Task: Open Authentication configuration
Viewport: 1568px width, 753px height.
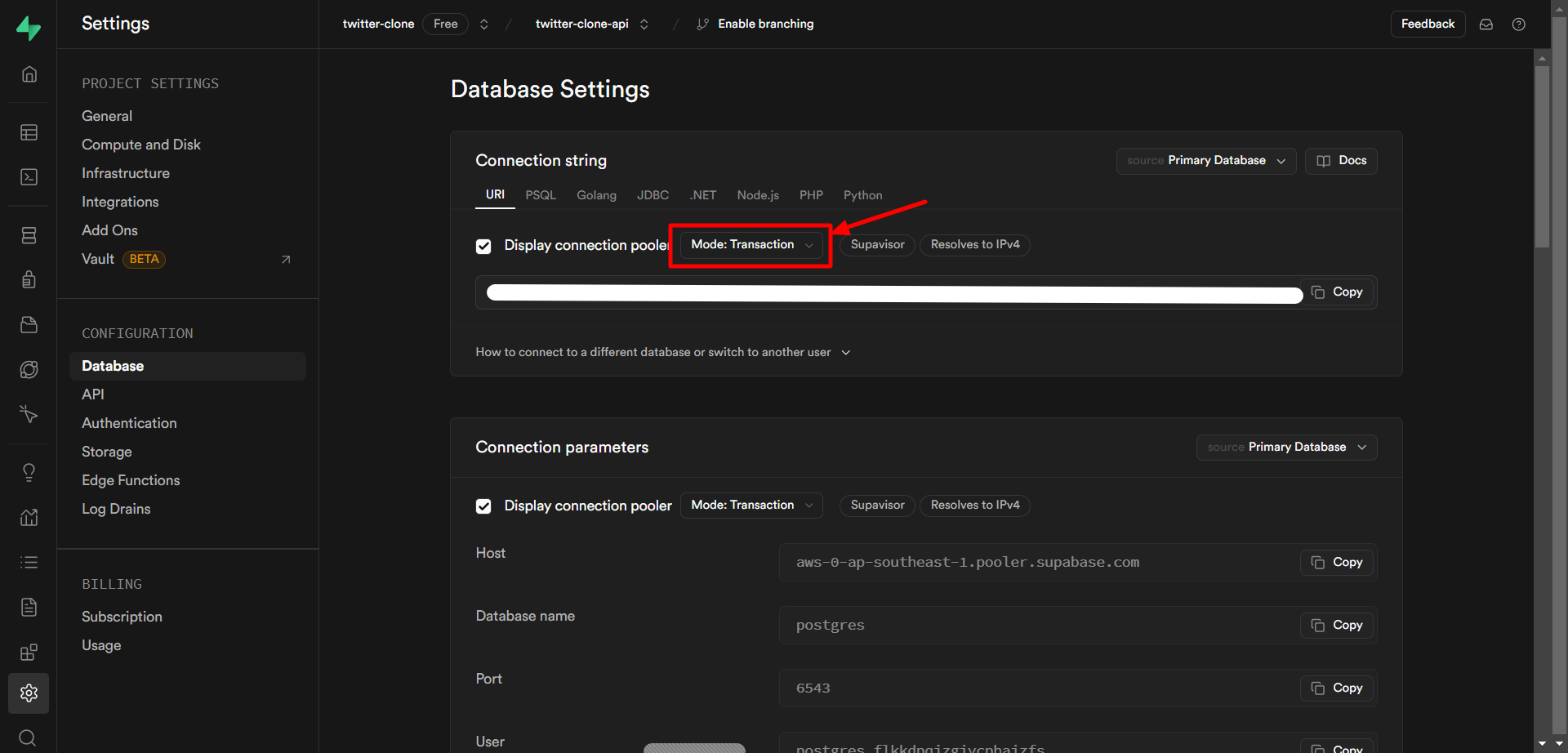Action: [129, 423]
